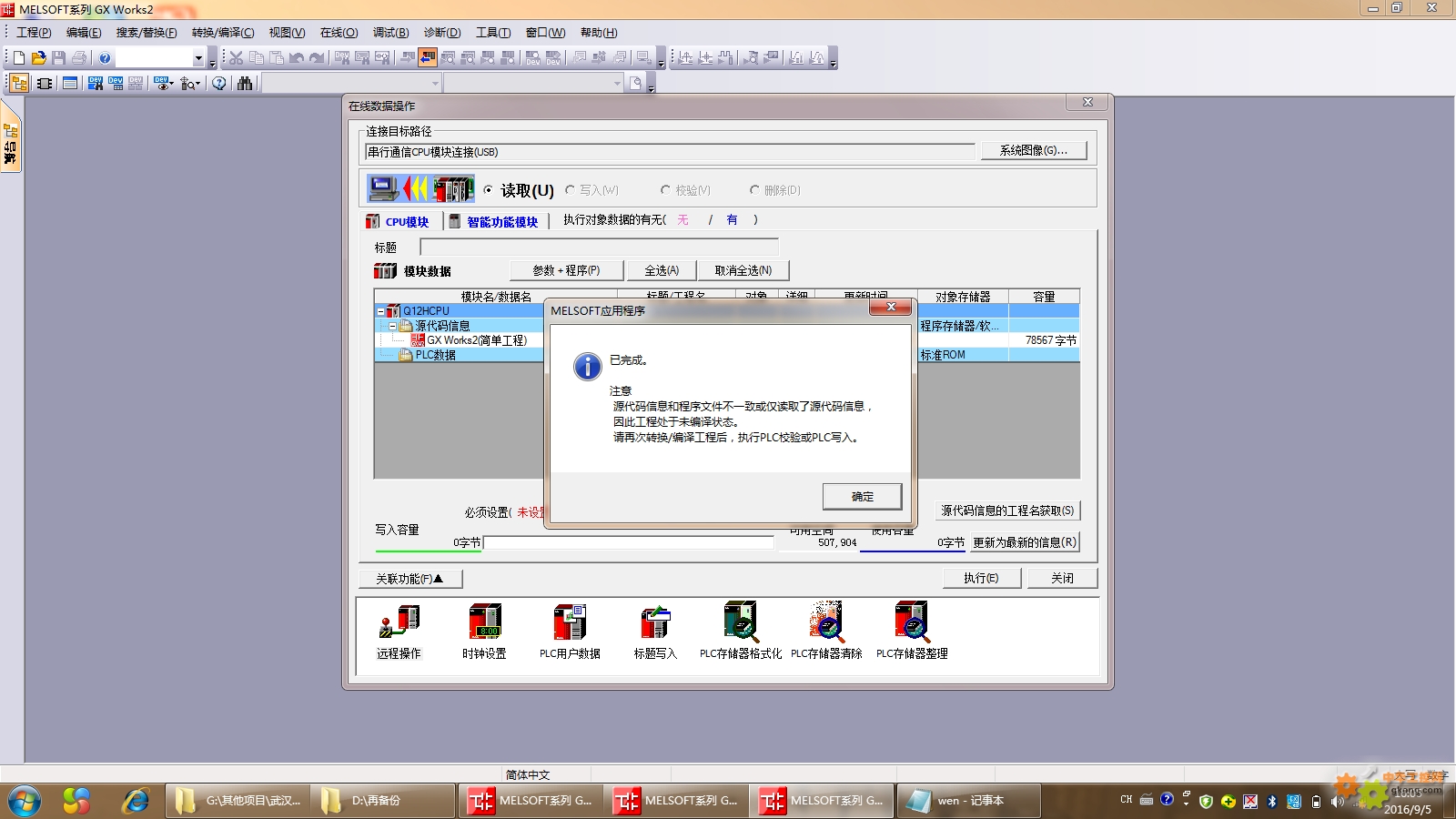Click the 参数+程序(P) button

tap(567, 270)
